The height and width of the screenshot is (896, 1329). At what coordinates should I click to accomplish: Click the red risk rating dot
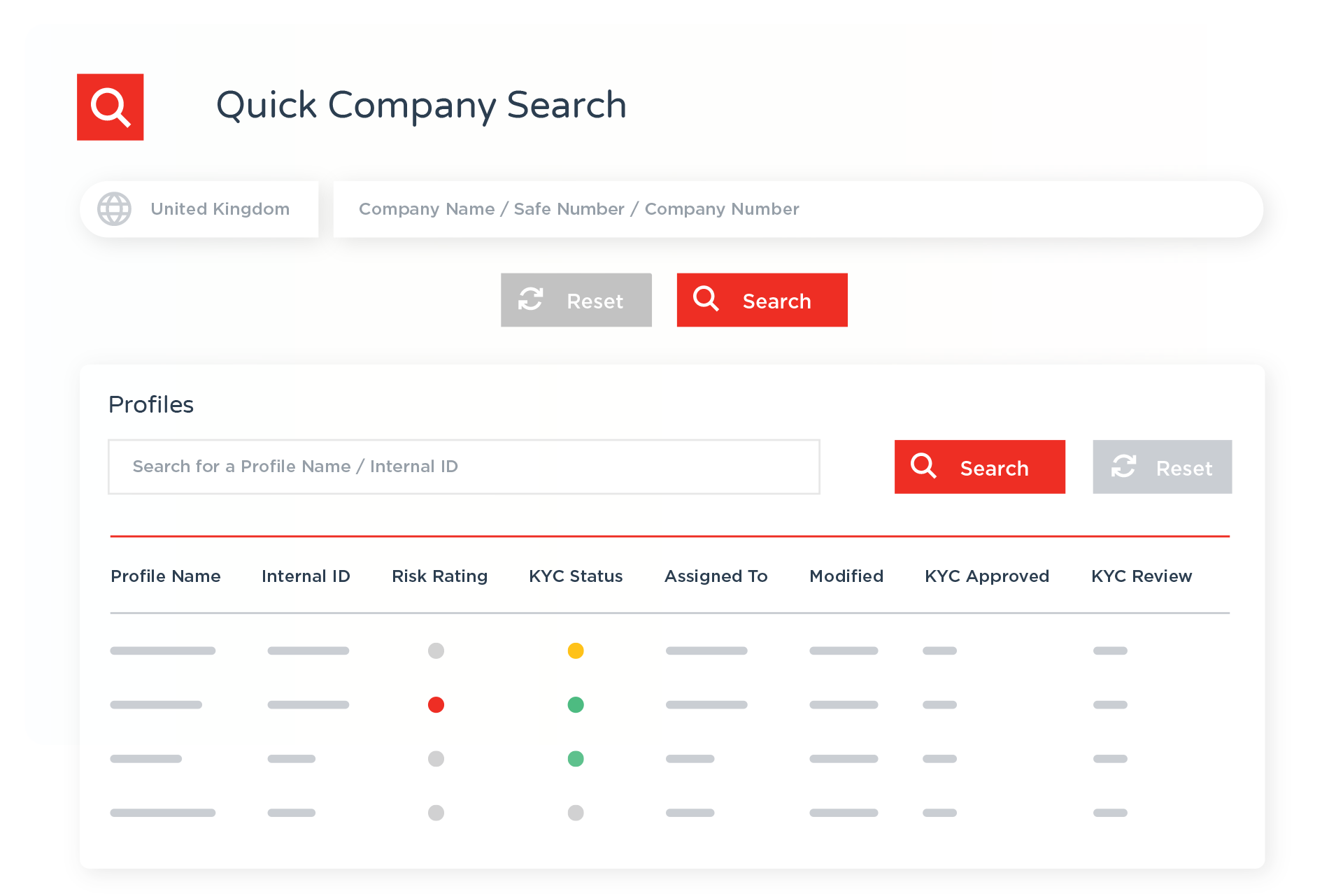coord(436,704)
